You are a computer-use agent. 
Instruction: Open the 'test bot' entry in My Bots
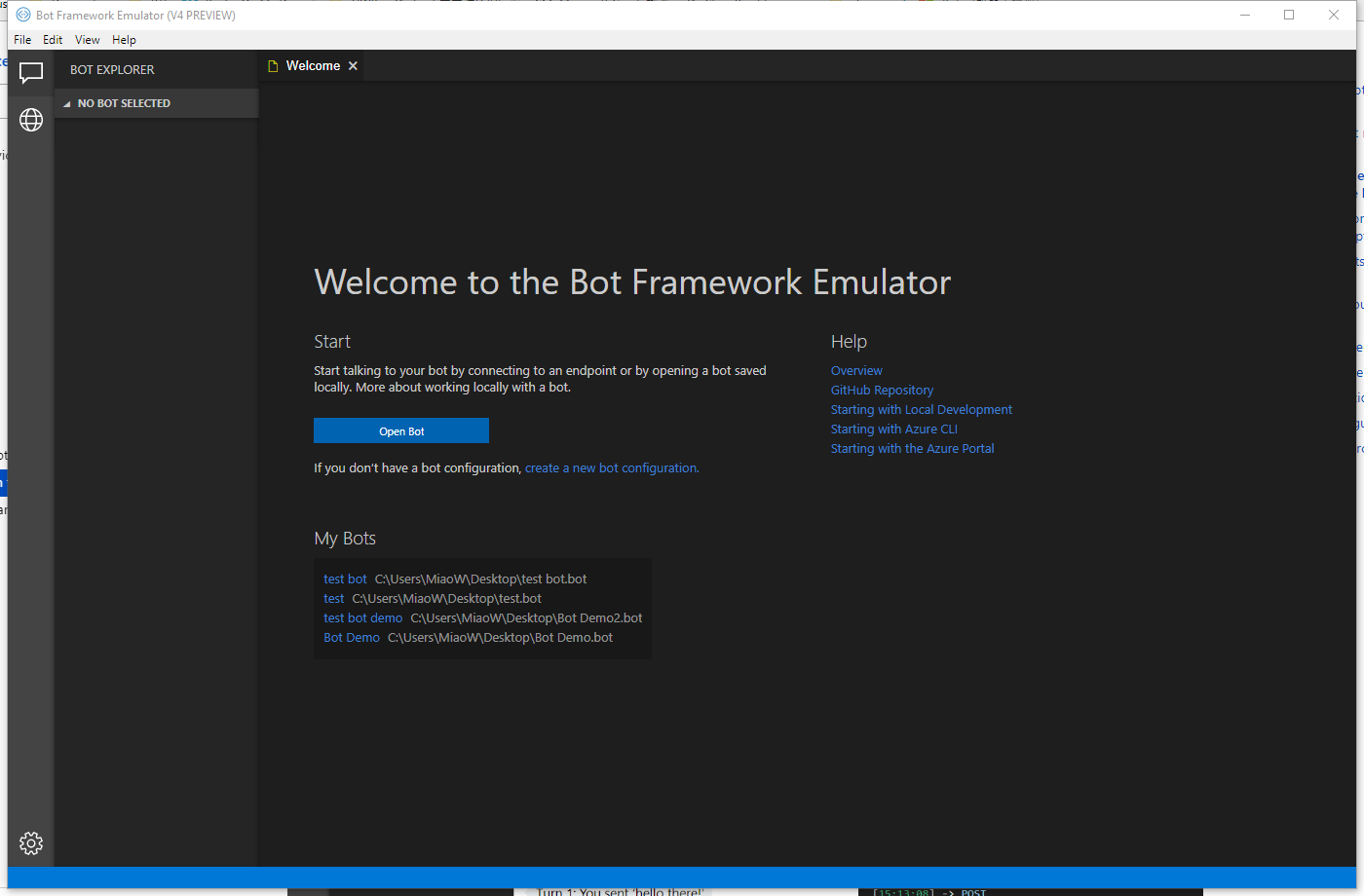tap(345, 579)
